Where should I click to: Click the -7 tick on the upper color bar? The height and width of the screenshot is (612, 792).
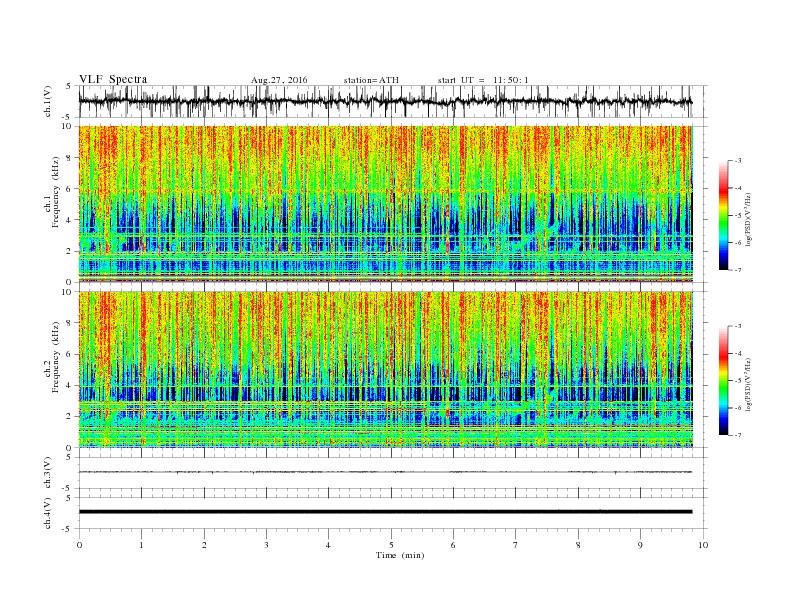[x=738, y=270]
